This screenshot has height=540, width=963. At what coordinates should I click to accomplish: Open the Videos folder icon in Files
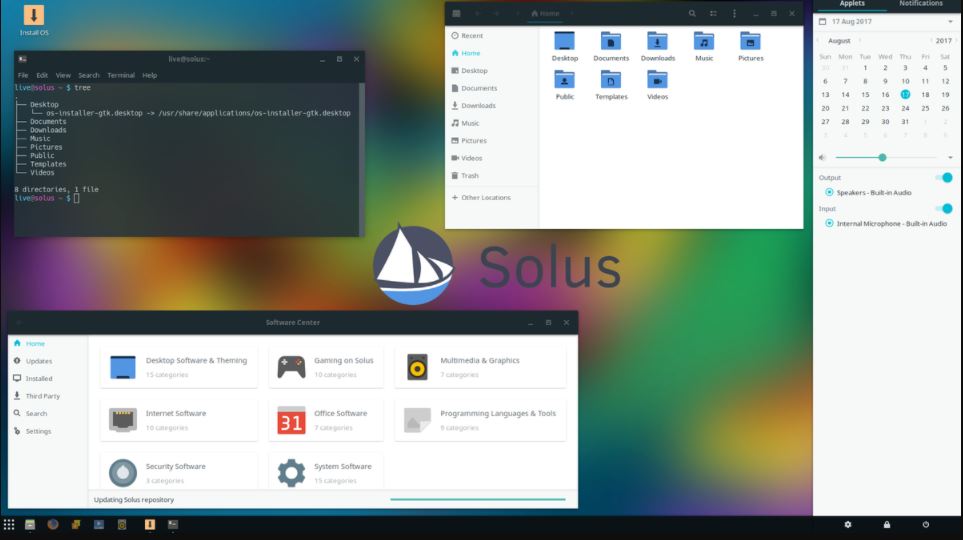pos(657,80)
